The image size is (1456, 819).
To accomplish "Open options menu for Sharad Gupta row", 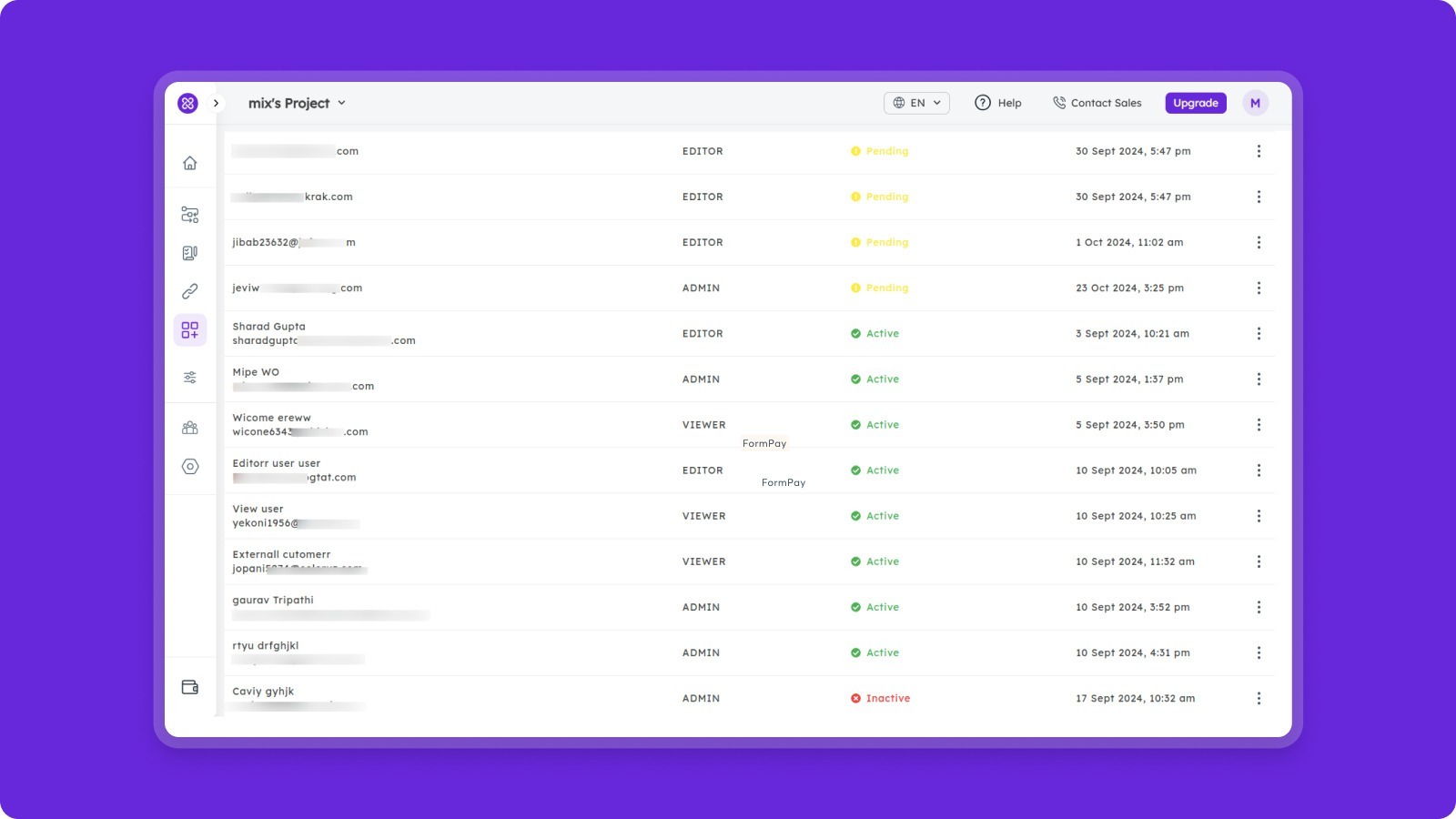I will 1259,334.
